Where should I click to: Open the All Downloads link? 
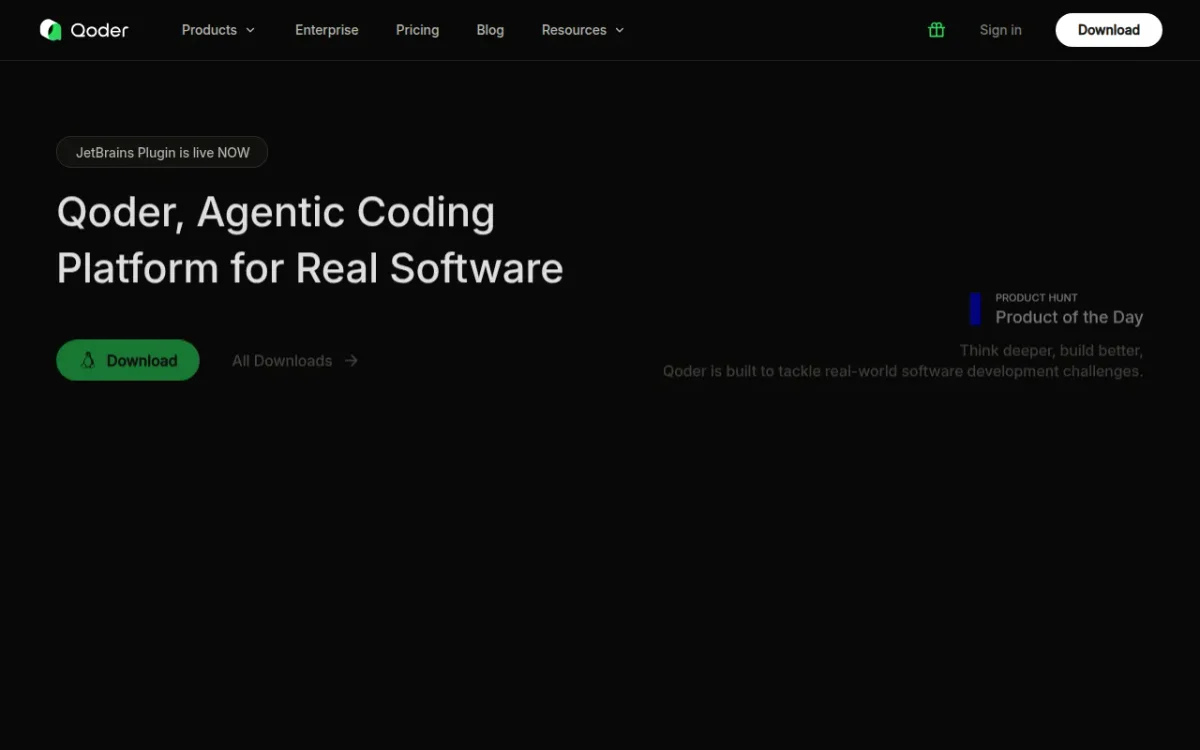[x=282, y=361]
